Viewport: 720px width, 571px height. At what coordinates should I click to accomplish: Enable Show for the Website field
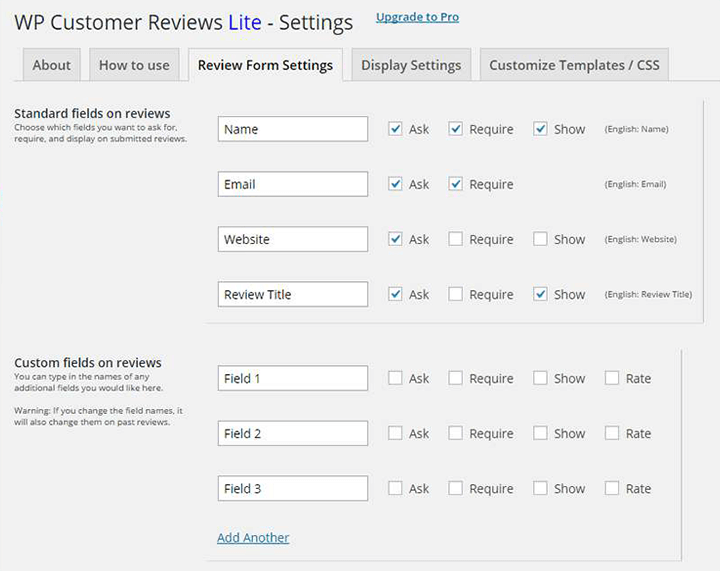pos(540,239)
